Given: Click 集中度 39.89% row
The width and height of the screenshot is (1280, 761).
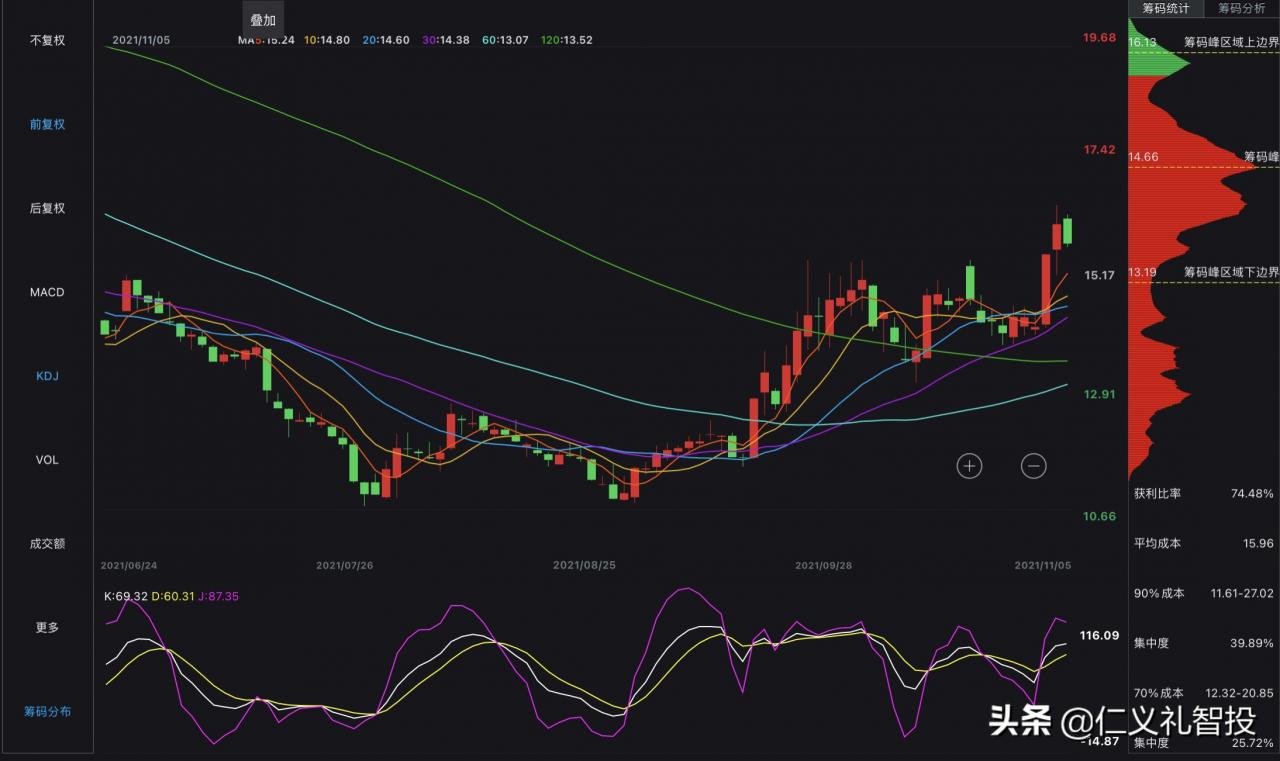Looking at the screenshot, I should click(x=1204, y=643).
